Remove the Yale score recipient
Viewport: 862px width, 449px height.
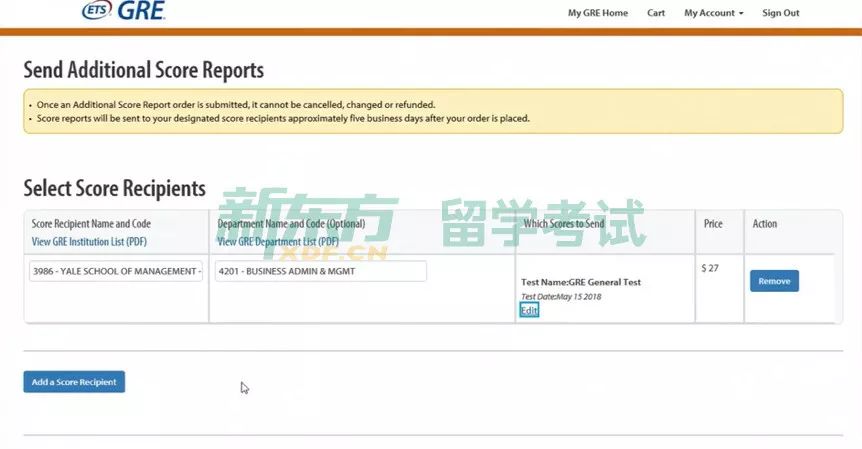click(774, 281)
